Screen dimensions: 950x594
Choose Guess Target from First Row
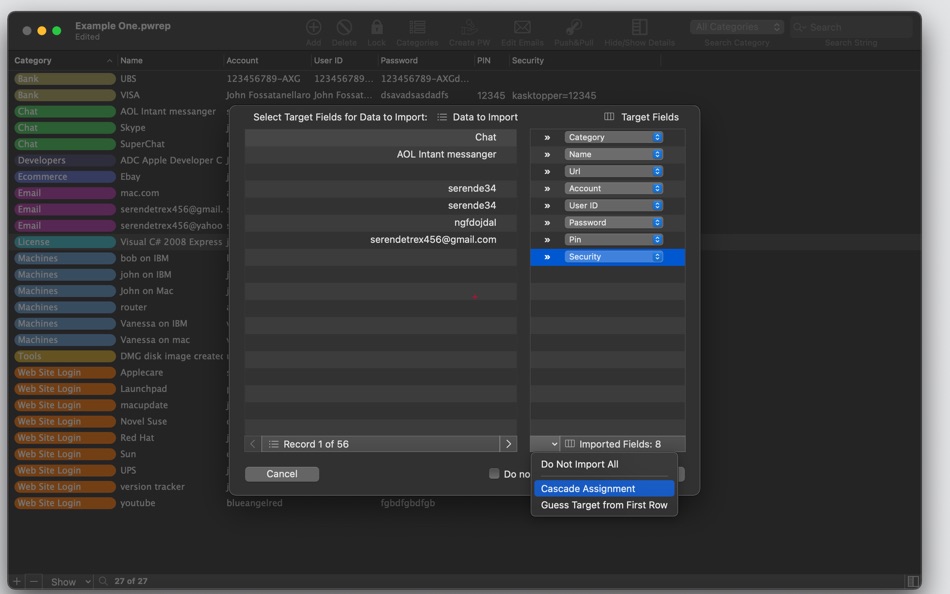tap(604, 505)
